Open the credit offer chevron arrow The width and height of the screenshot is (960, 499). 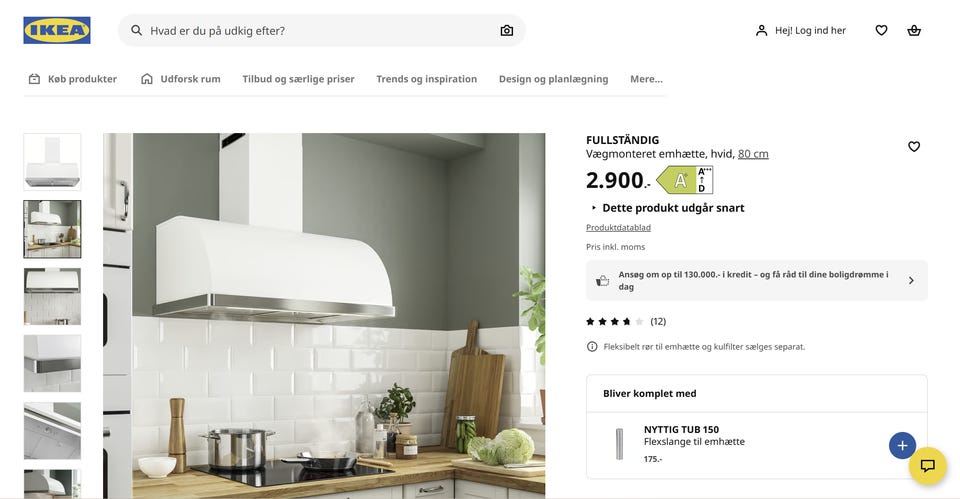click(911, 280)
